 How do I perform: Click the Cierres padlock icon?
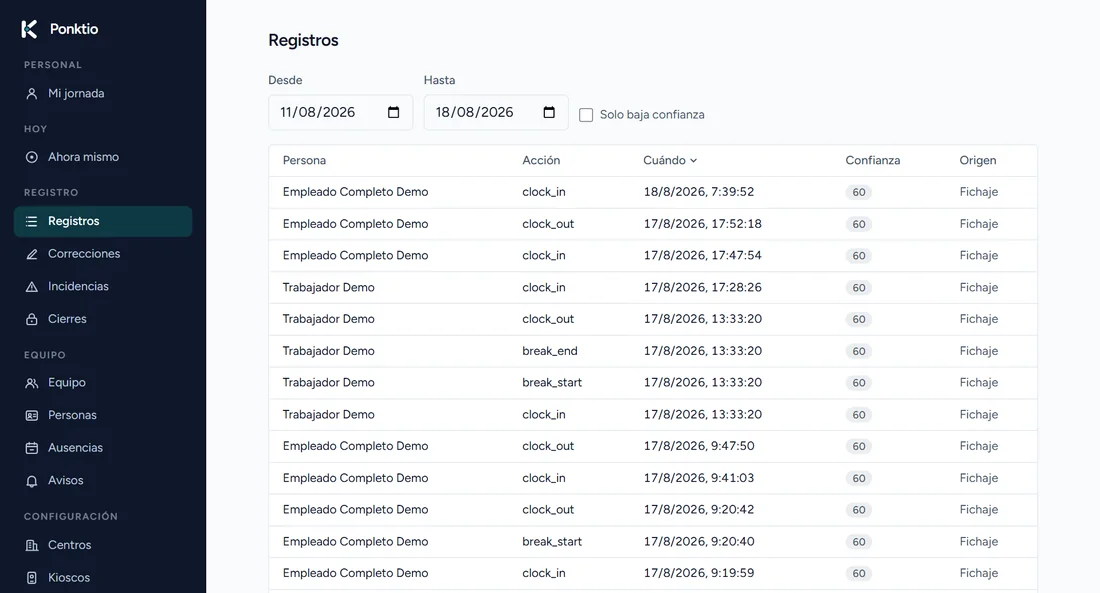[x=32, y=319]
